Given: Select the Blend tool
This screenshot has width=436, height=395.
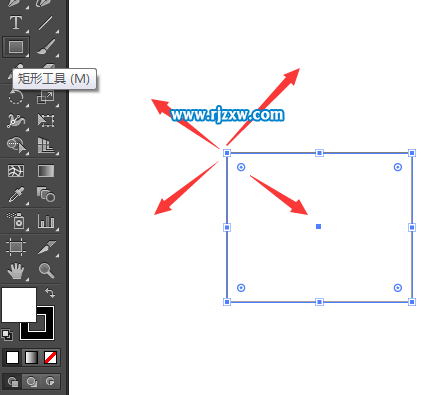Looking at the screenshot, I should click(x=46, y=194).
